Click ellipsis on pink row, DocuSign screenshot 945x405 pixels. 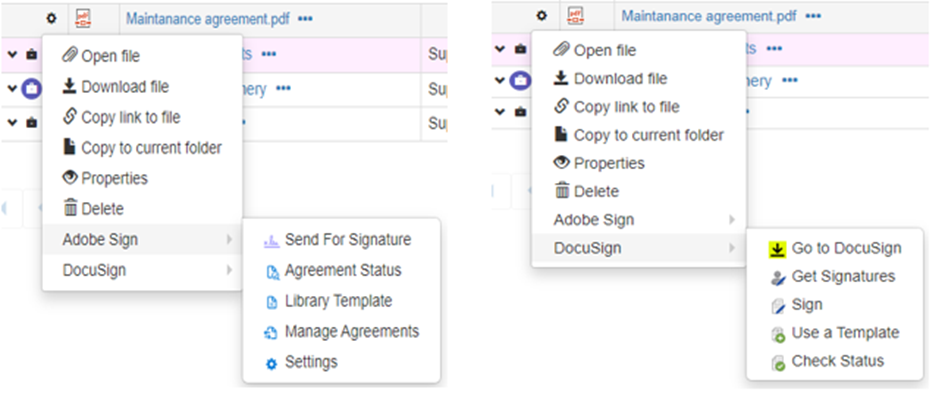coord(774,49)
